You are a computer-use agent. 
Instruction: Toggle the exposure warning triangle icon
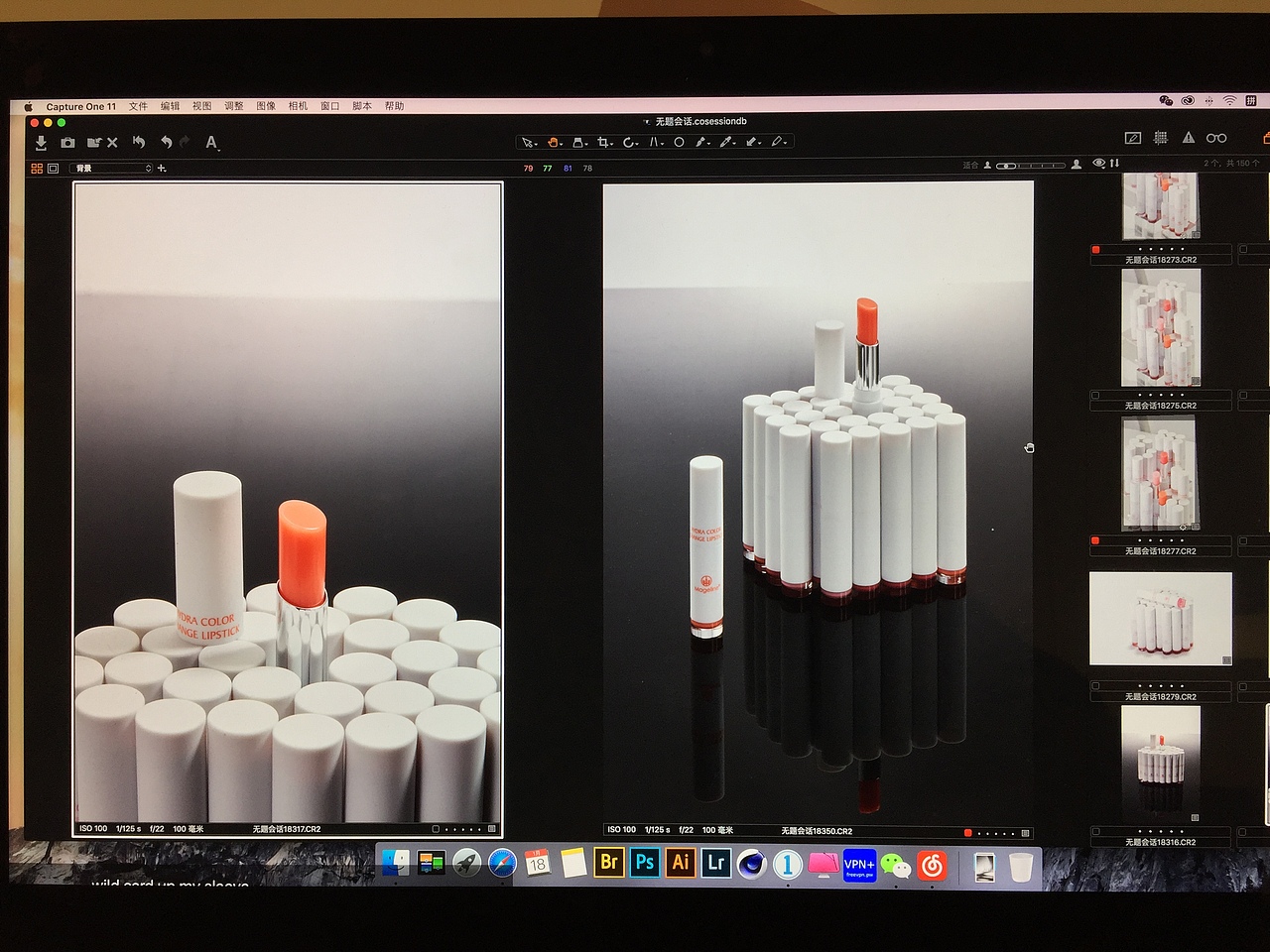pos(1189,138)
